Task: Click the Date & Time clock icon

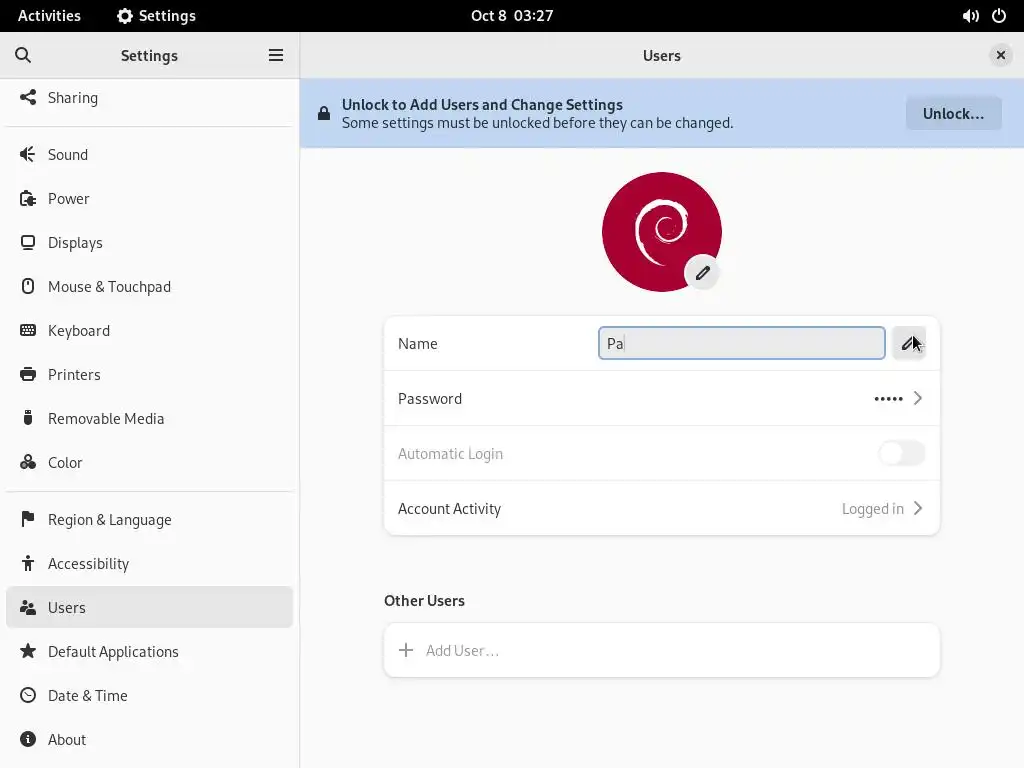Action: 27,695
